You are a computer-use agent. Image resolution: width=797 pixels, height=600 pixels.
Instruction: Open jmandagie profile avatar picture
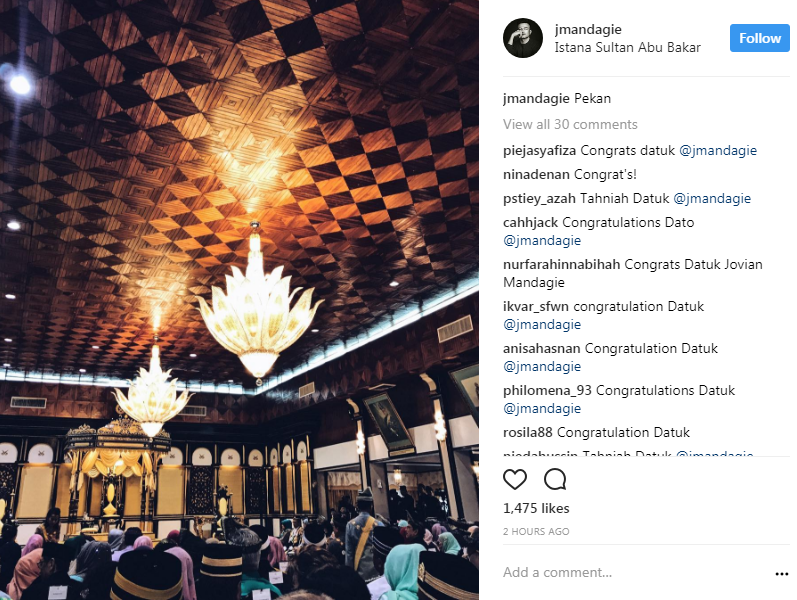coord(523,38)
